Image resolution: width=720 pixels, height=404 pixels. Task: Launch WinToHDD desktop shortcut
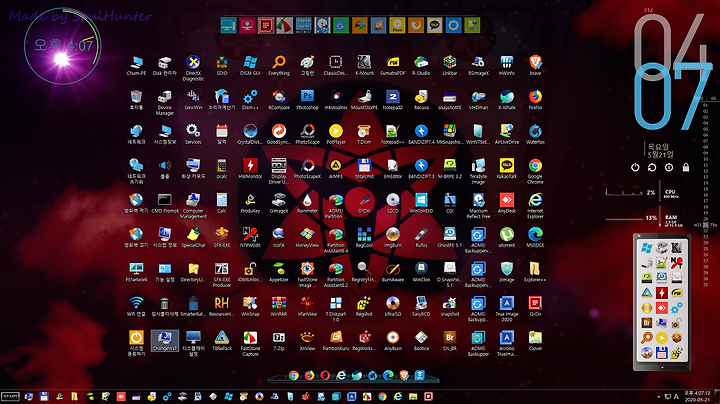pos(421,203)
